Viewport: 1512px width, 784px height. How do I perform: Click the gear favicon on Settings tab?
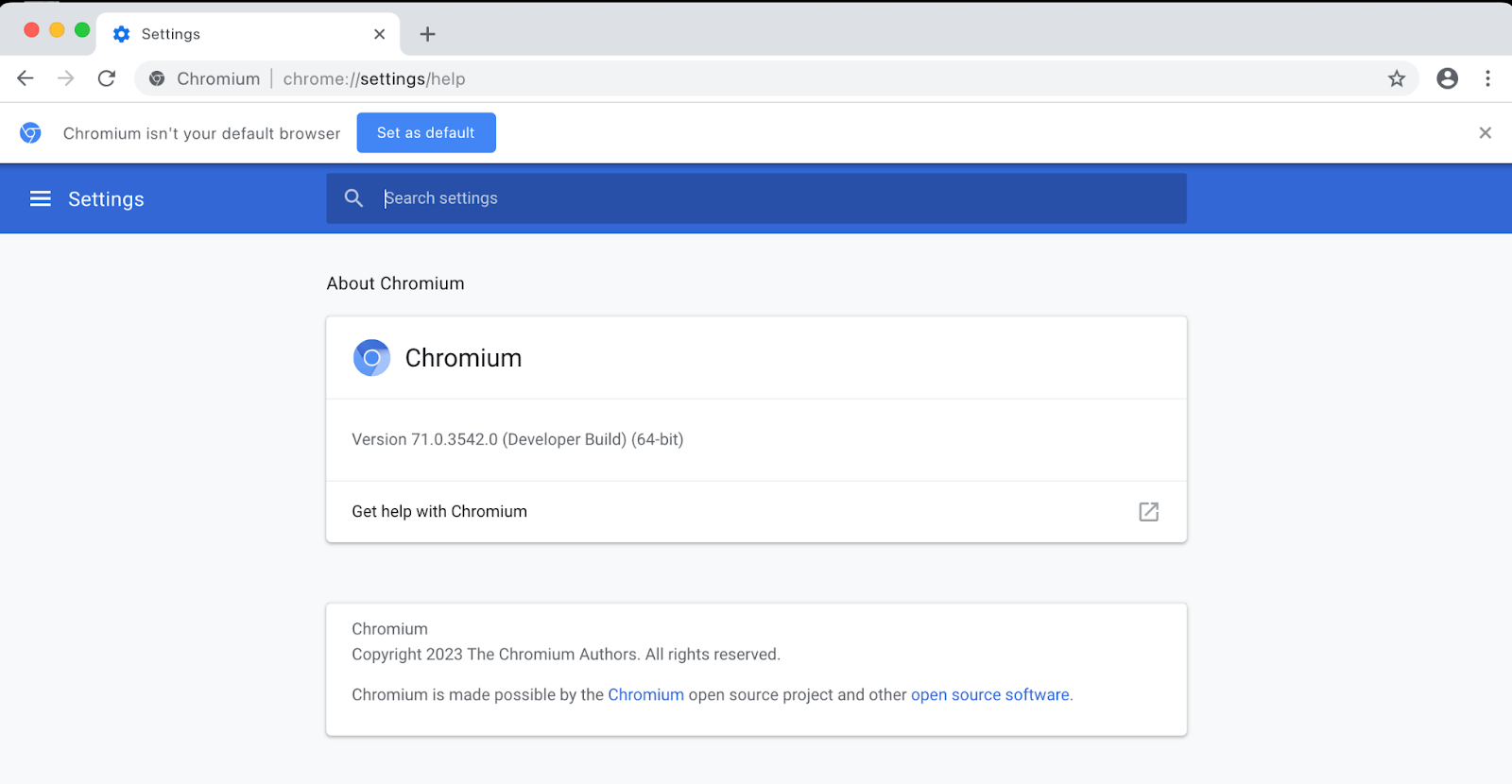121,34
